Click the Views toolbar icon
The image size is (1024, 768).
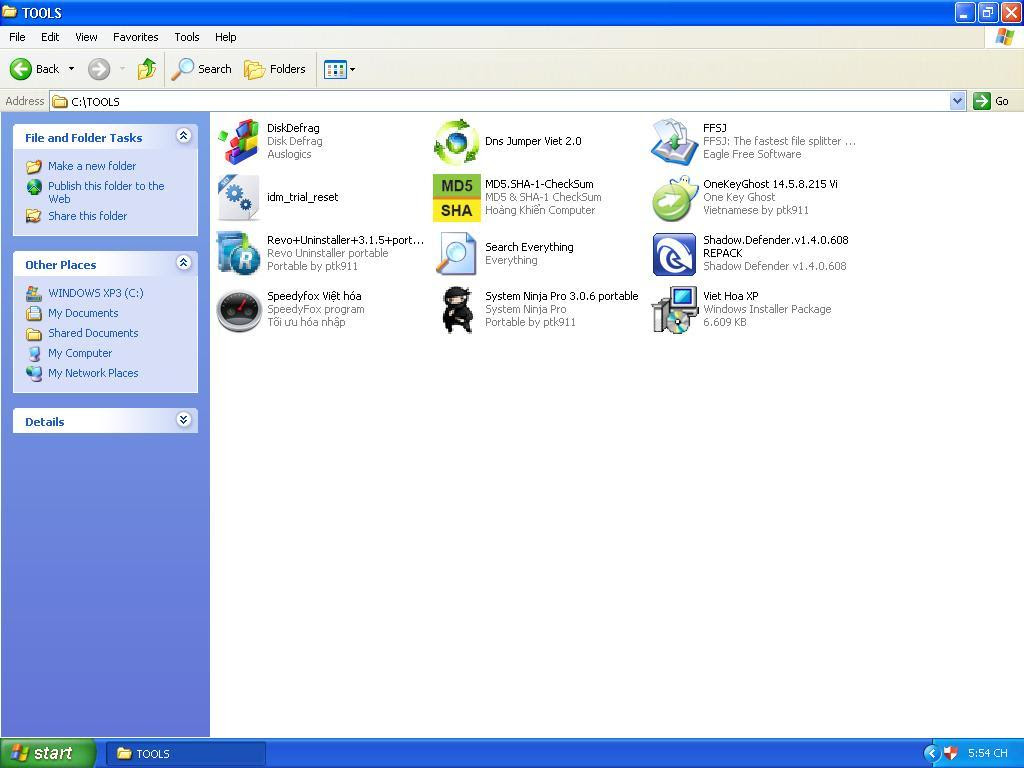point(335,69)
